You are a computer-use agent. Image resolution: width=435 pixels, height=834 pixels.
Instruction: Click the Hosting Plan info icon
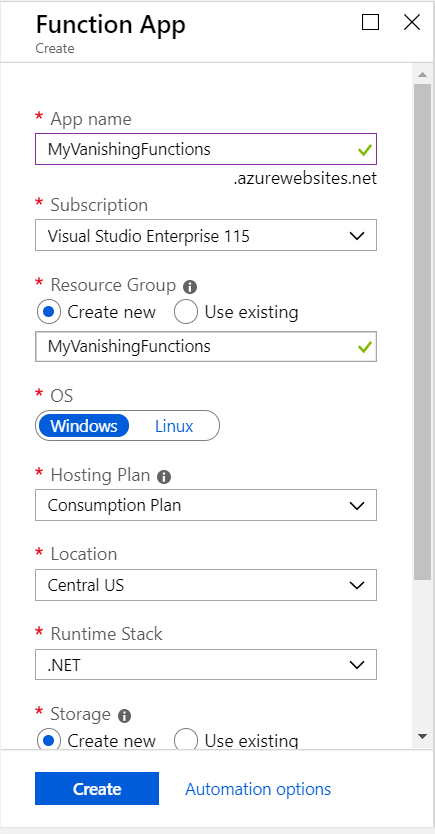[164, 477]
